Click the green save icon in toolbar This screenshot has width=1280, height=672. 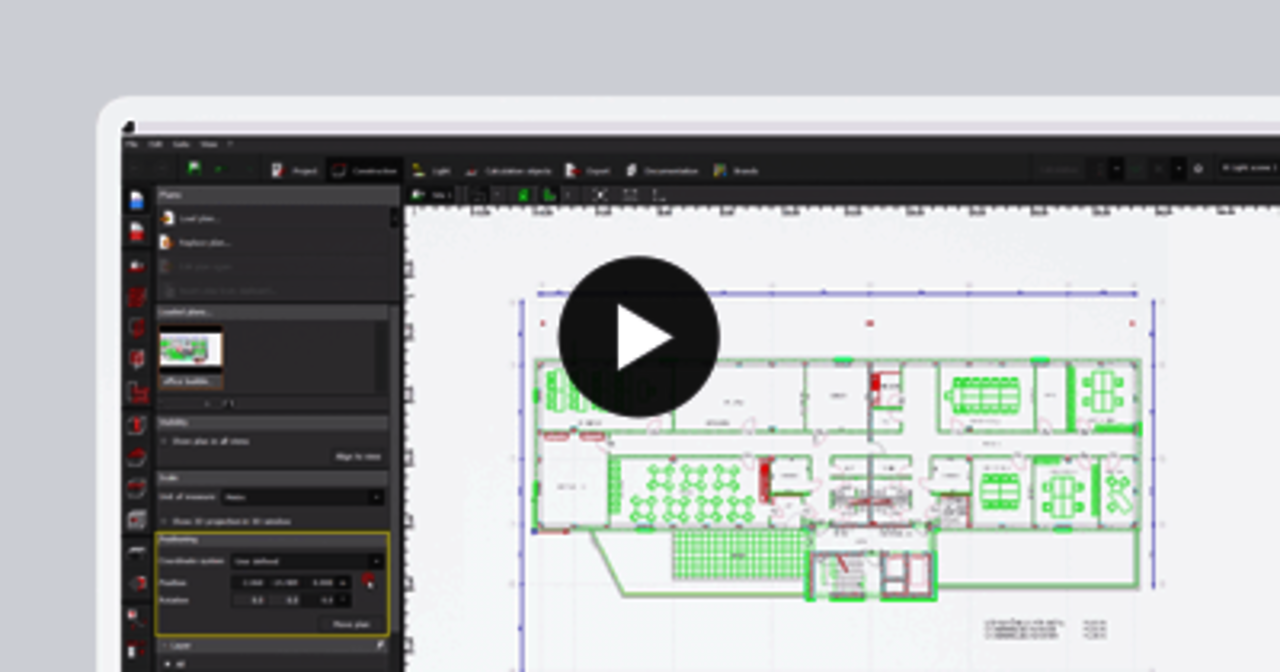194,170
